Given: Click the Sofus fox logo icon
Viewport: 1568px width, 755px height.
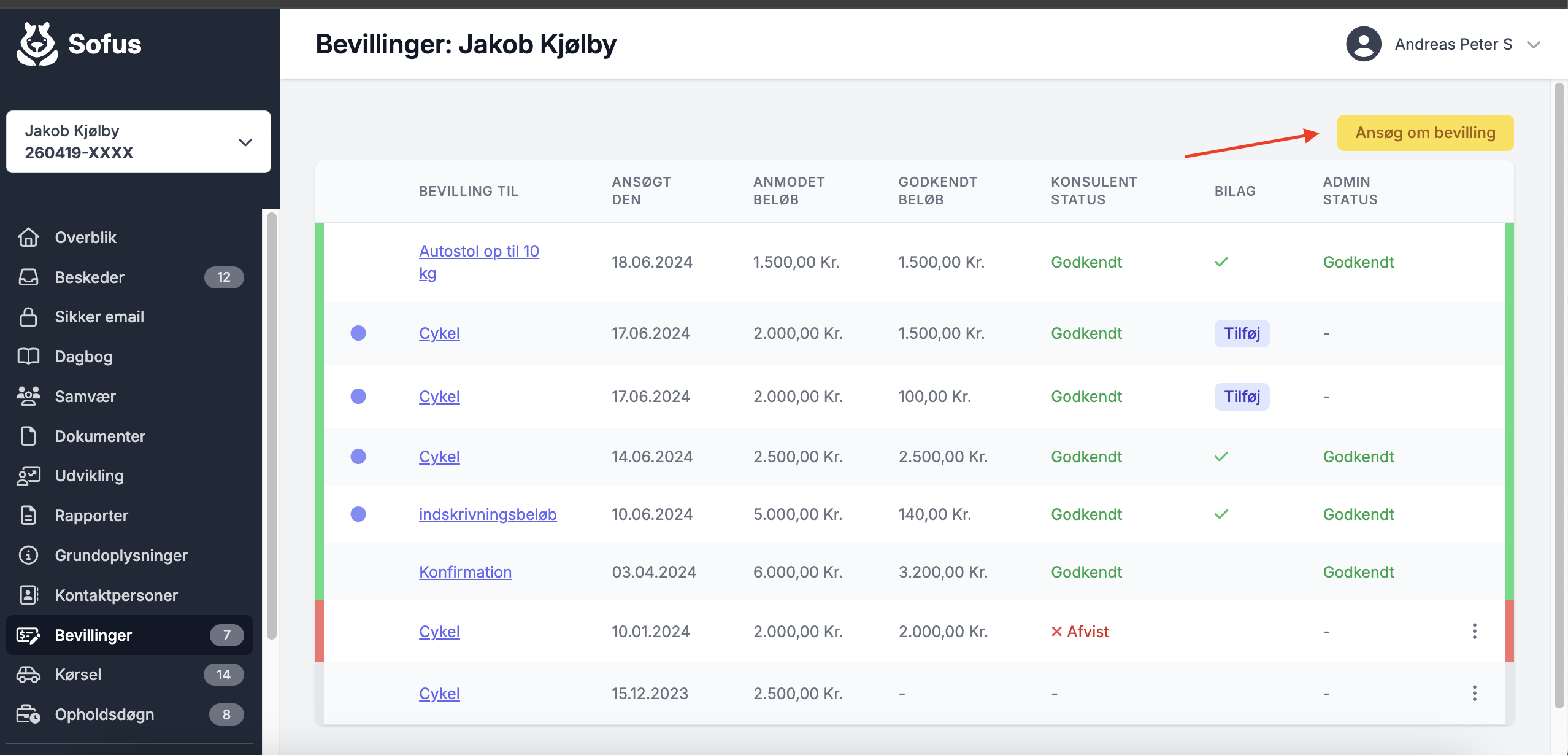Looking at the screenshot, I should click(x=37, y=44).
